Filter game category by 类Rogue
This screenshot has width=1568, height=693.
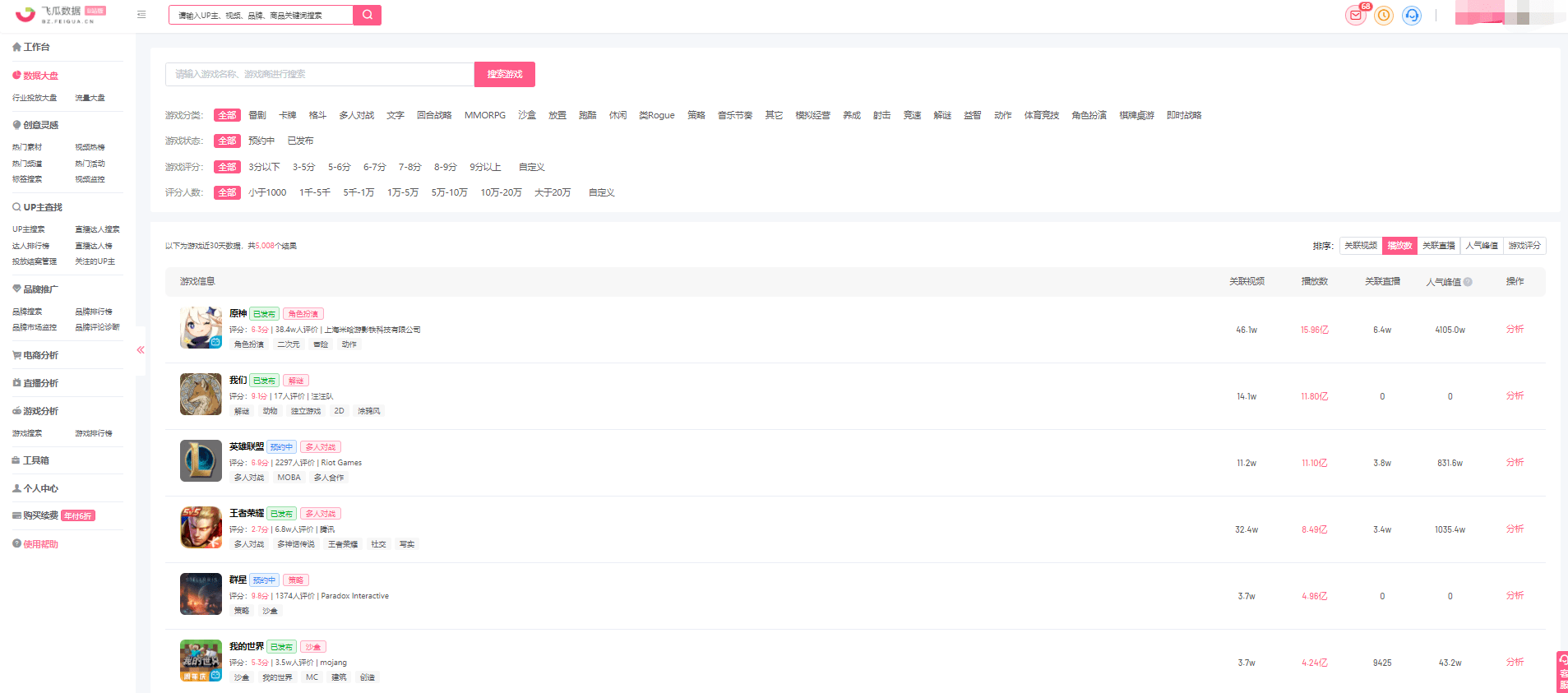click(657, 115)
